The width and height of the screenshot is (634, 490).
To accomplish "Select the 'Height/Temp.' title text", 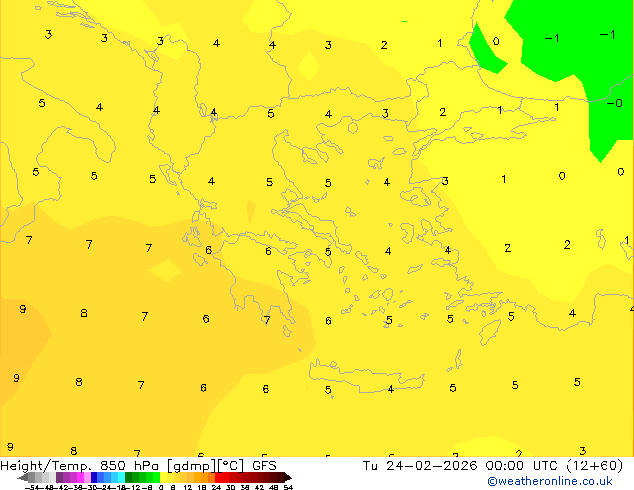I will pyautogui.click(x=46, y=466).
